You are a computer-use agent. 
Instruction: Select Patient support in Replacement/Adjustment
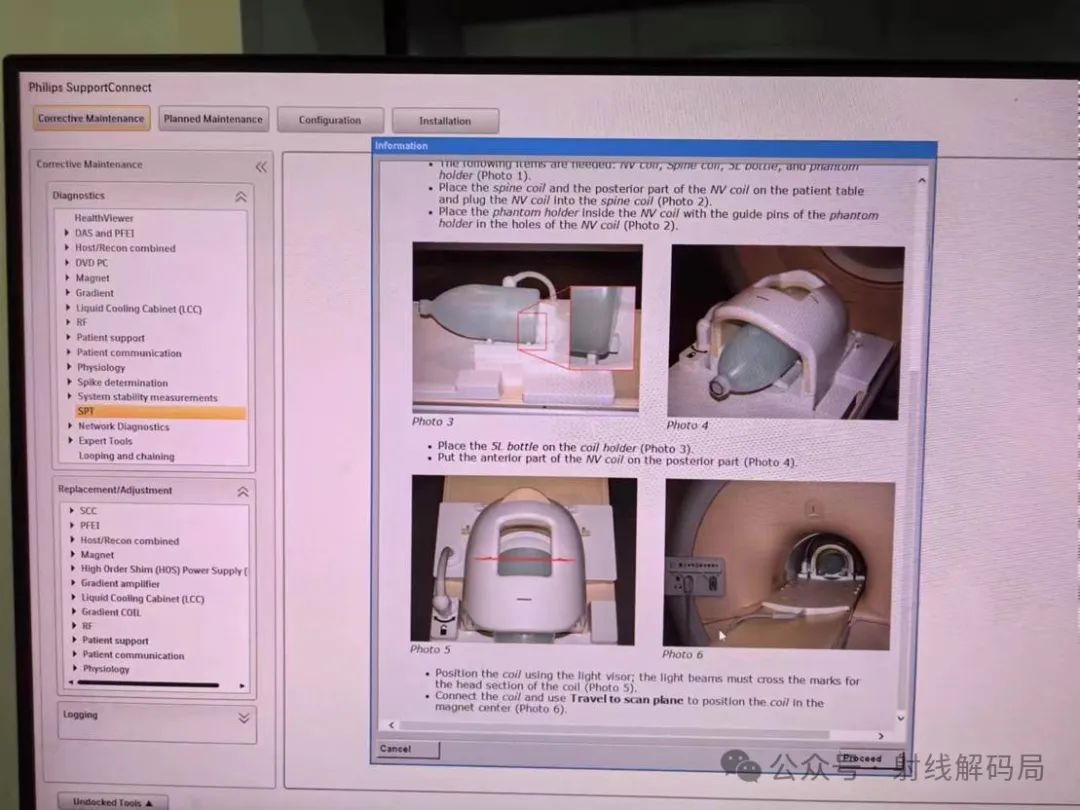(115, 641)
